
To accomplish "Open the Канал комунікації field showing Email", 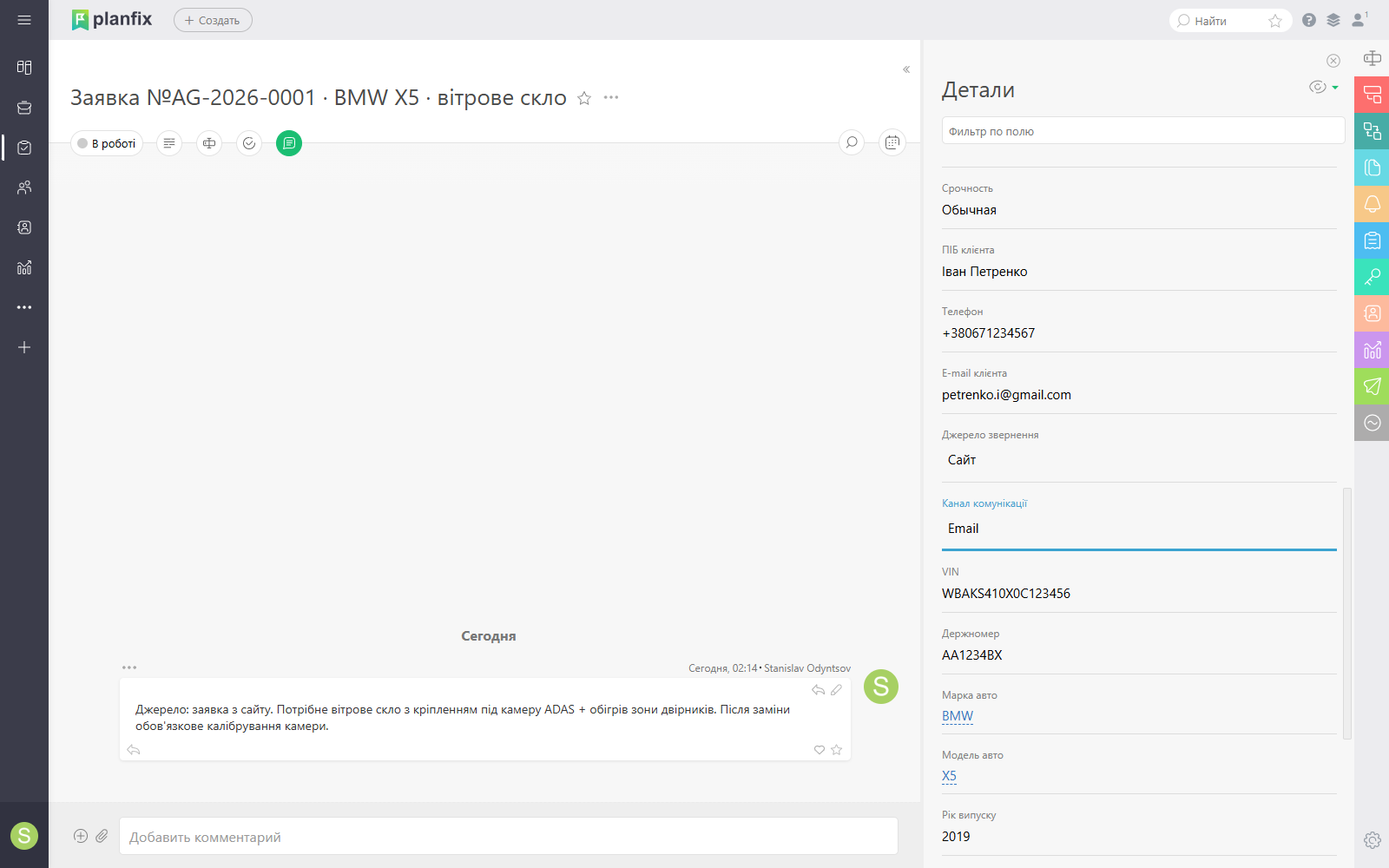I will click(x=1139, y=529).
